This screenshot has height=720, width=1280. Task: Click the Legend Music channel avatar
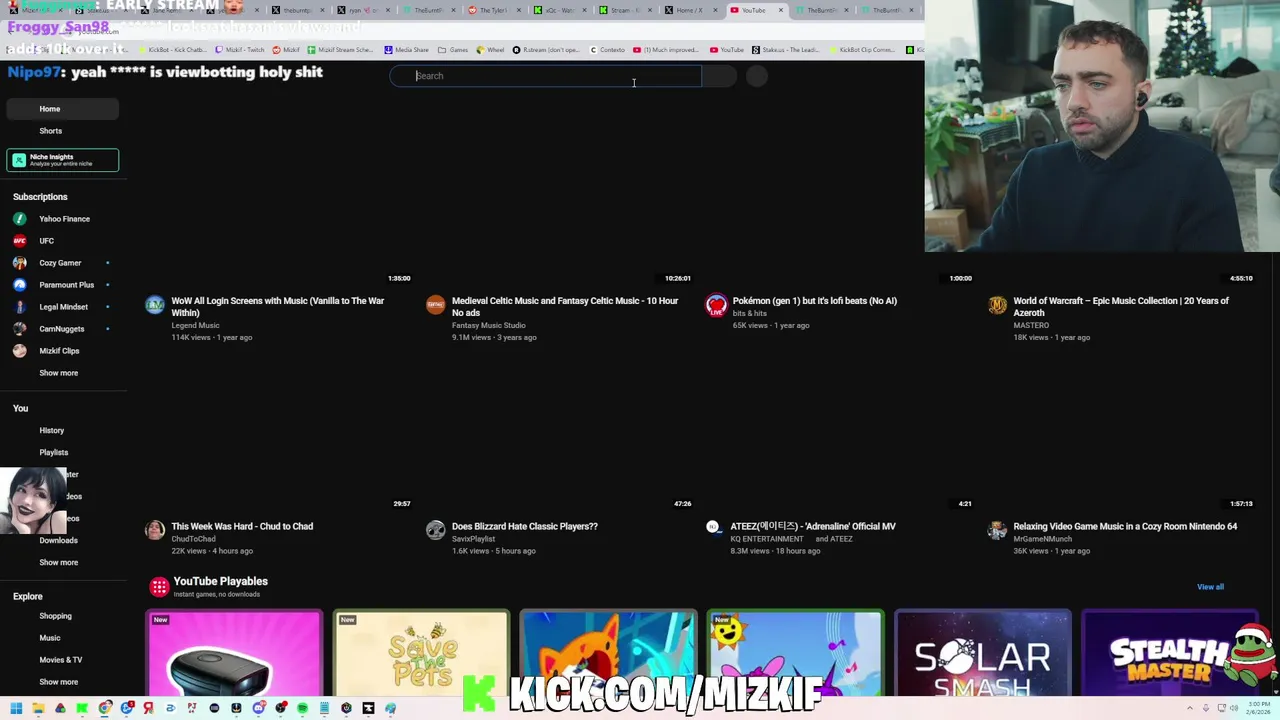coord(155,305)
